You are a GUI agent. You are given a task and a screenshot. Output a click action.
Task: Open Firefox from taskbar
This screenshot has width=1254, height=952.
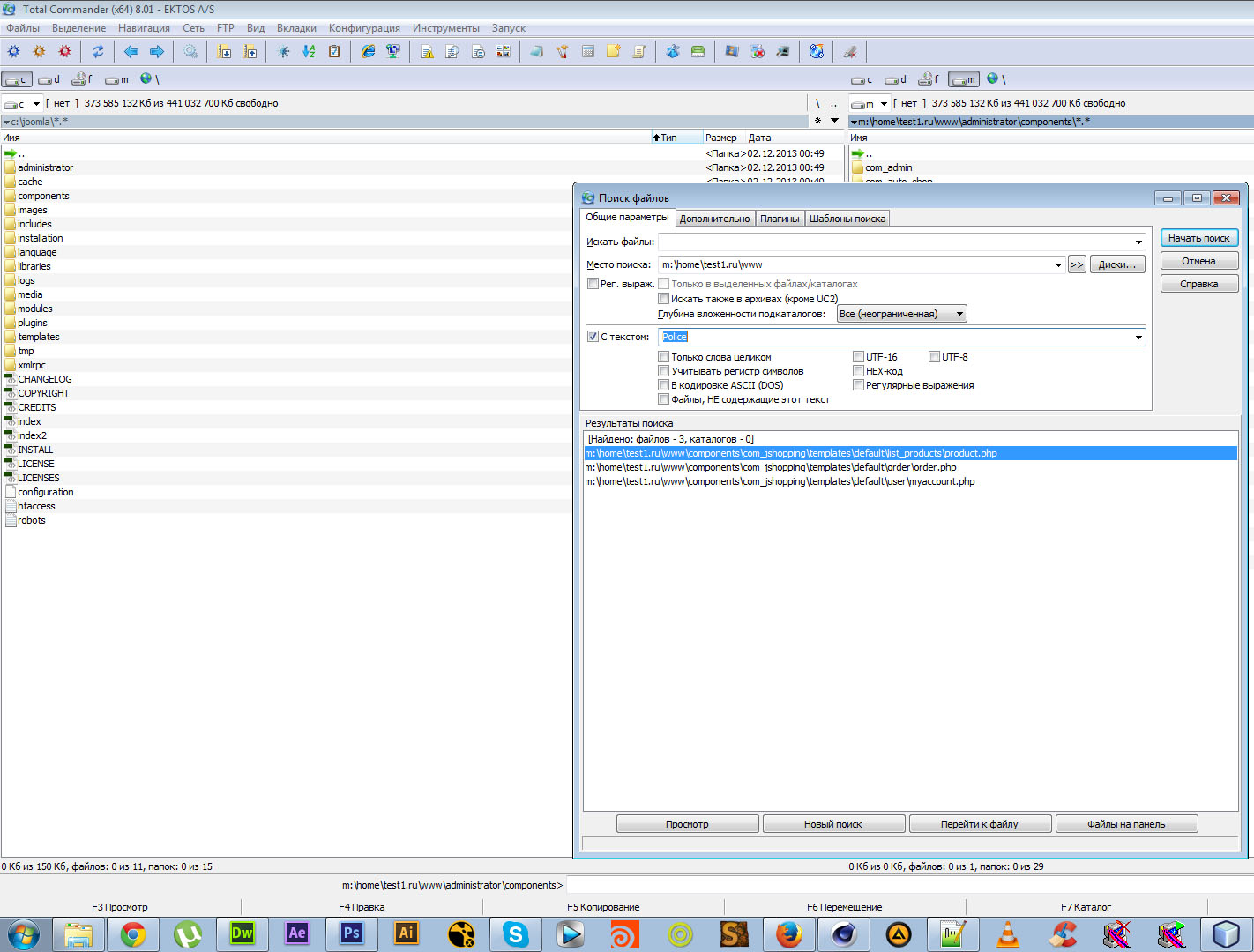click(x=789, y=934)
